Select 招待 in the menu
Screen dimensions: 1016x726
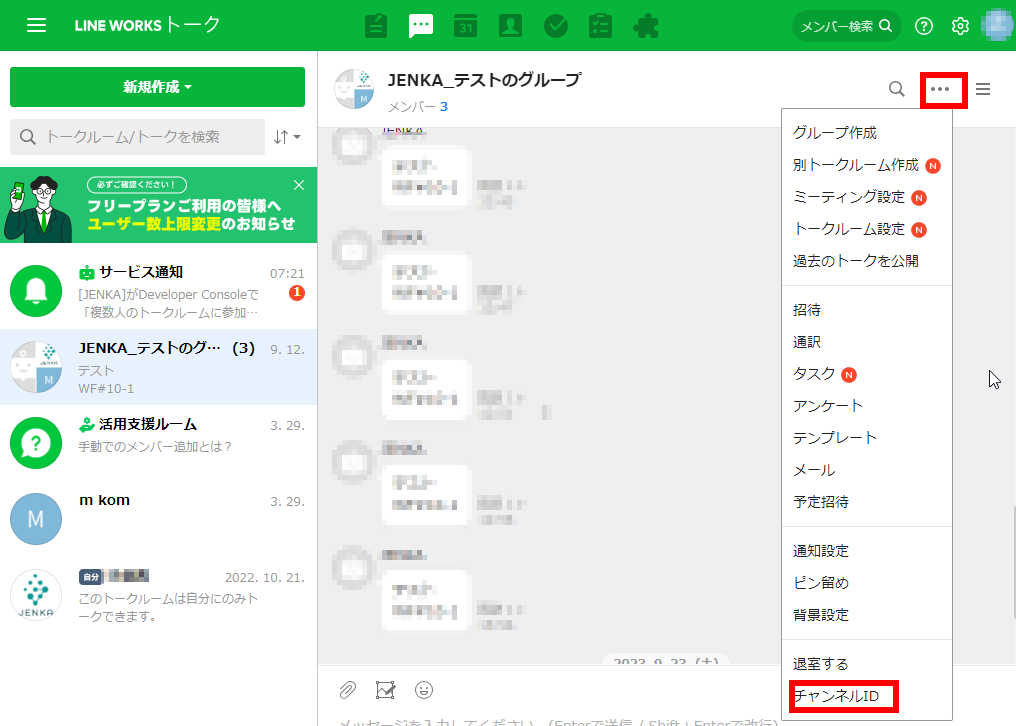tap(867, 310)
